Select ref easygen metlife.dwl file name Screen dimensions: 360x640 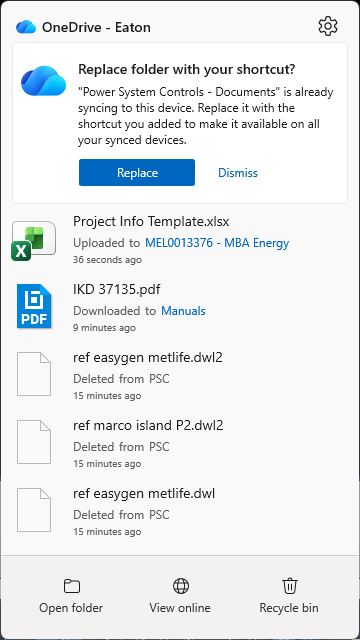[144, 494]
